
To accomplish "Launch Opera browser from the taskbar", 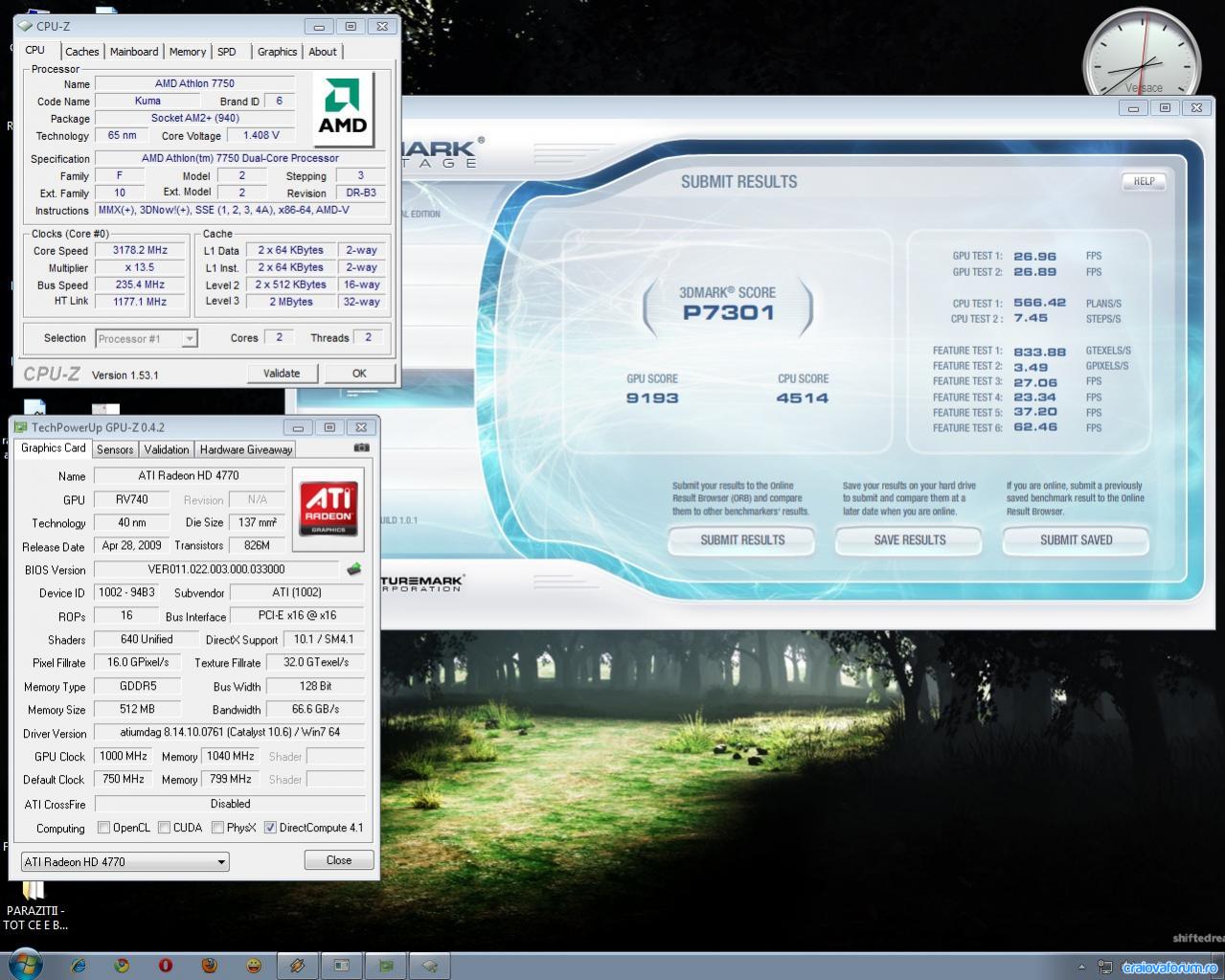I will [x=166, y=966].
